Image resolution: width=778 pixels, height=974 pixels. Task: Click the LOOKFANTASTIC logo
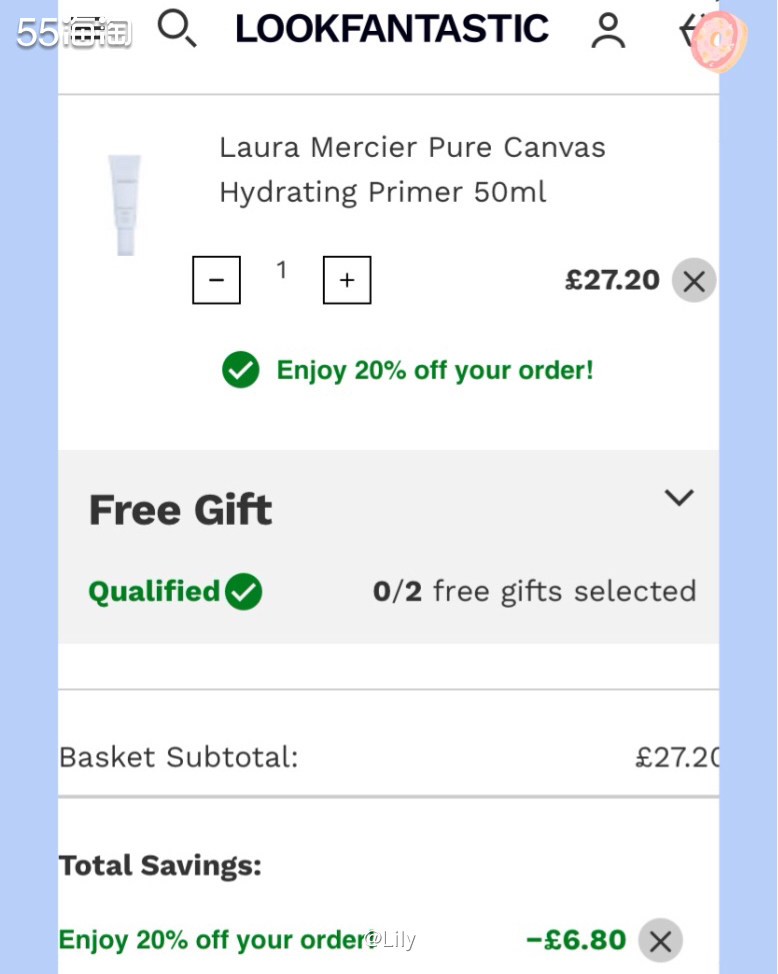391,28
